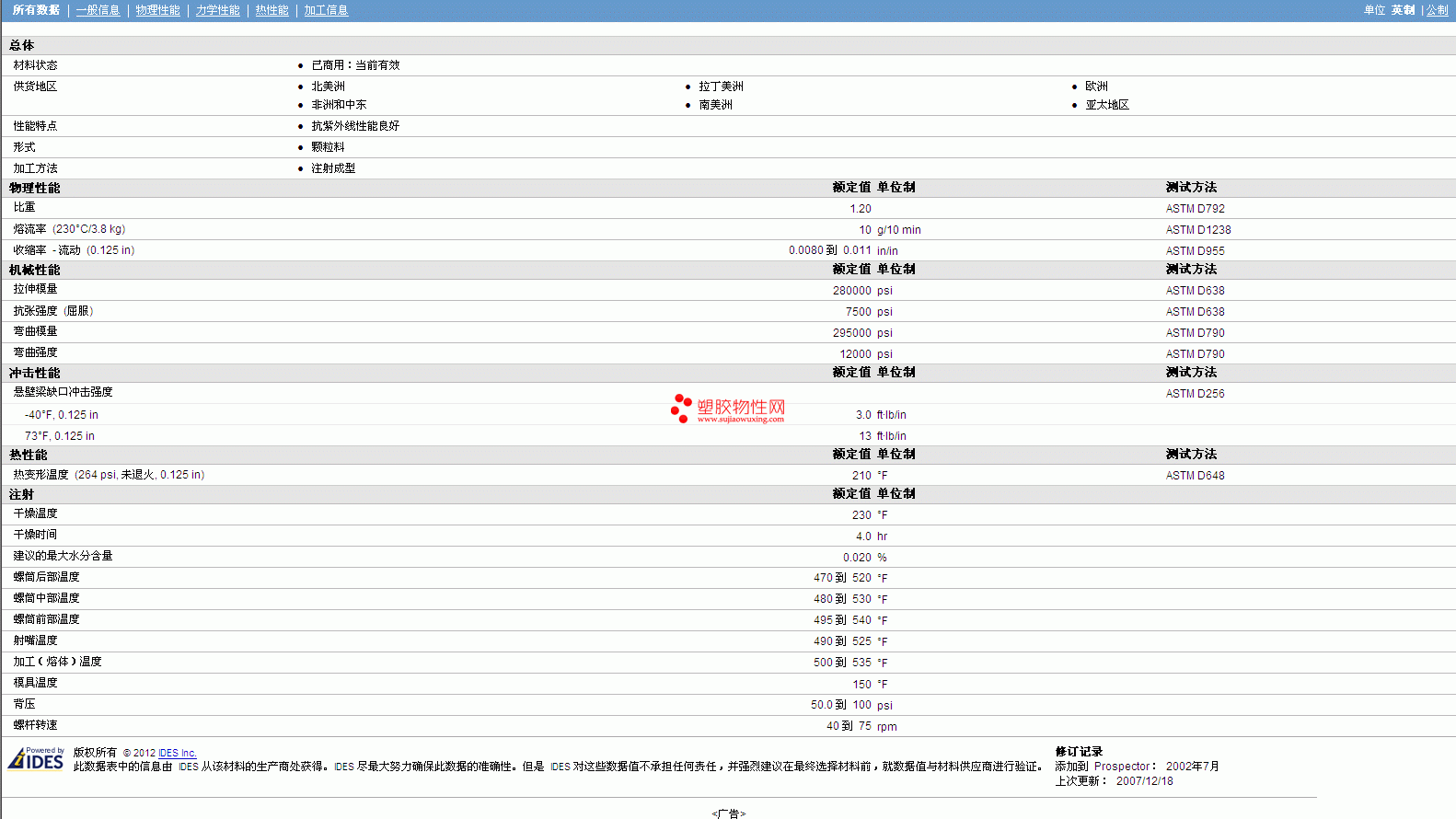
Task: Click the IDES Inc. copyright link
Action: click(x=178, y=753)
